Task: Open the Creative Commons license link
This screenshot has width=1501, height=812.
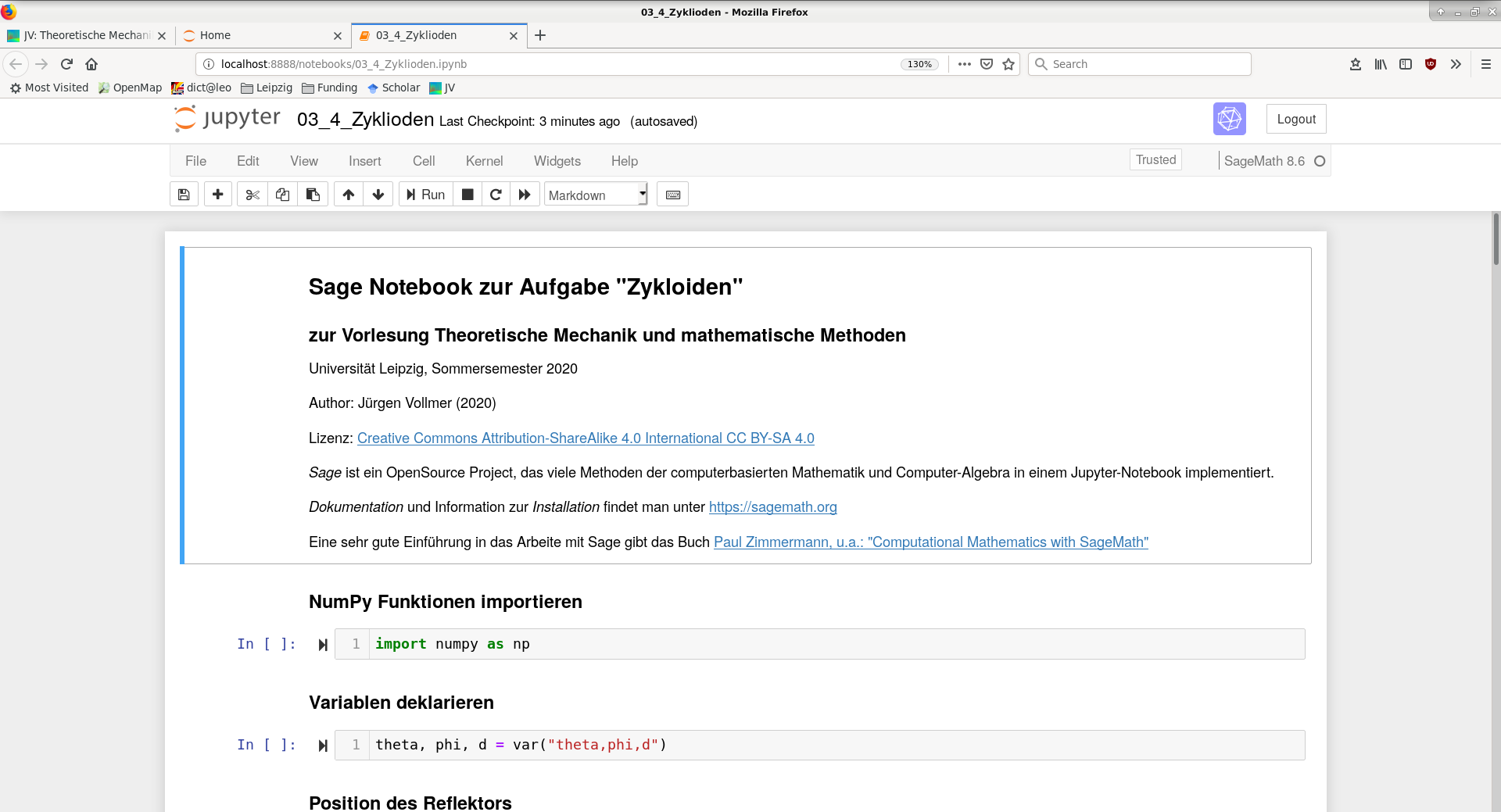Action: (586, 438)
